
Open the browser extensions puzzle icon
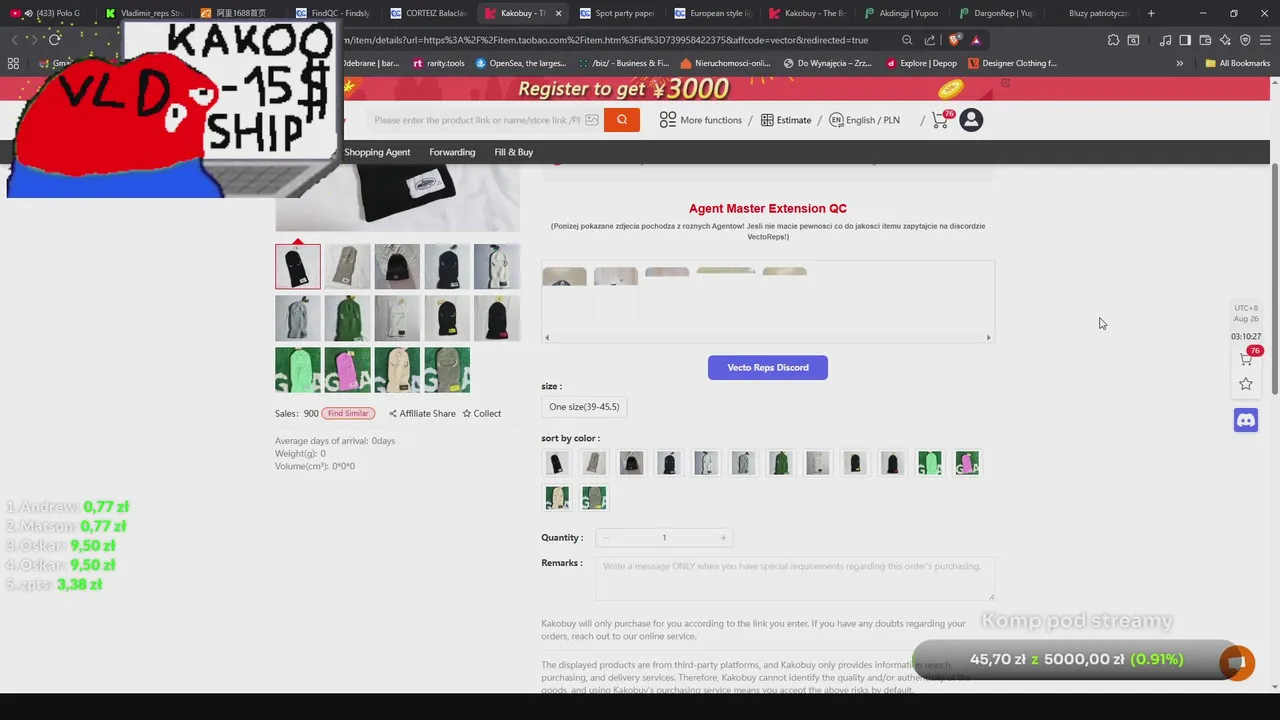(1113, 40)
